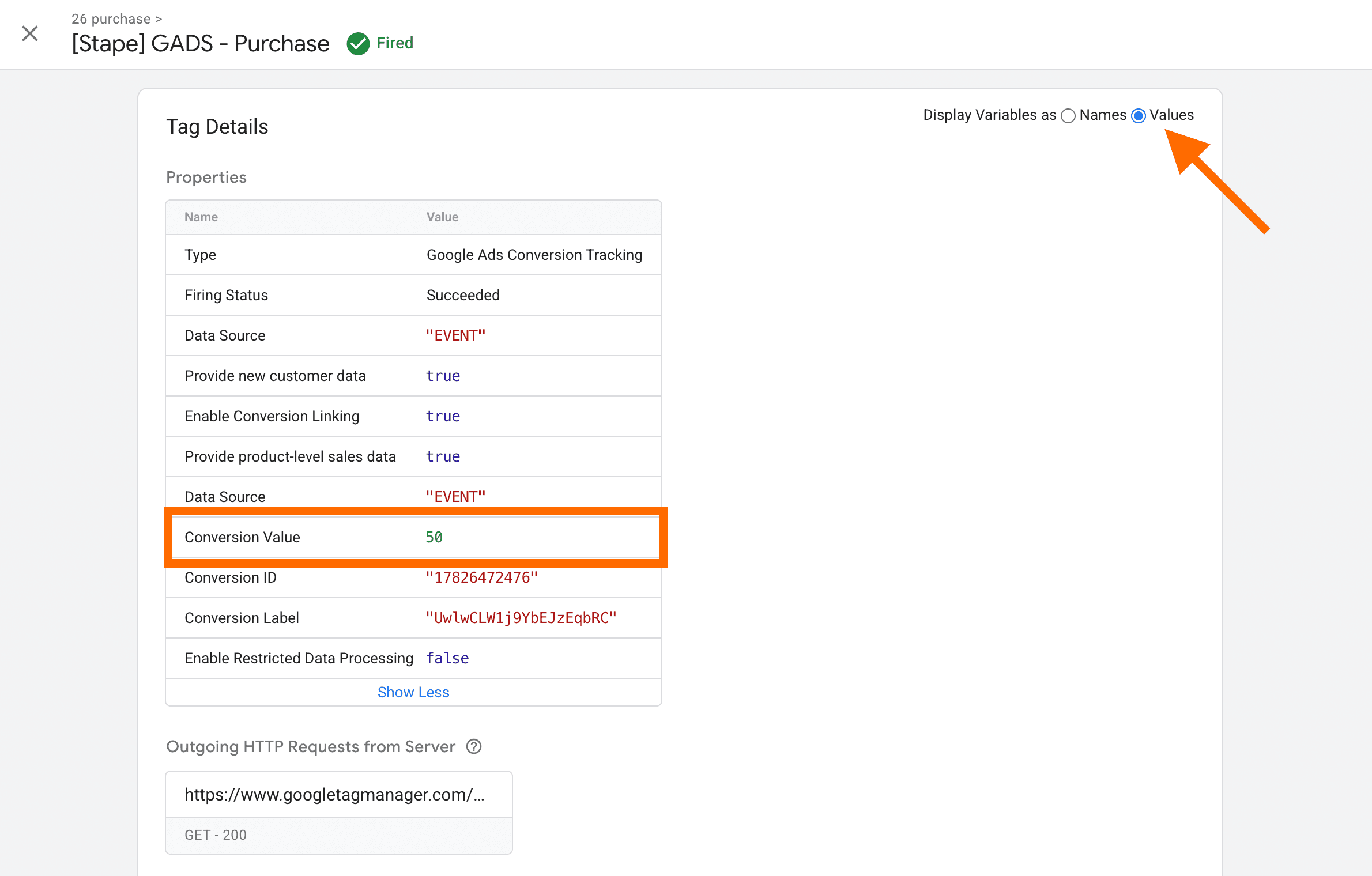
Task: Click the 26 purchase breadcrumb
Action: point(111,19)
